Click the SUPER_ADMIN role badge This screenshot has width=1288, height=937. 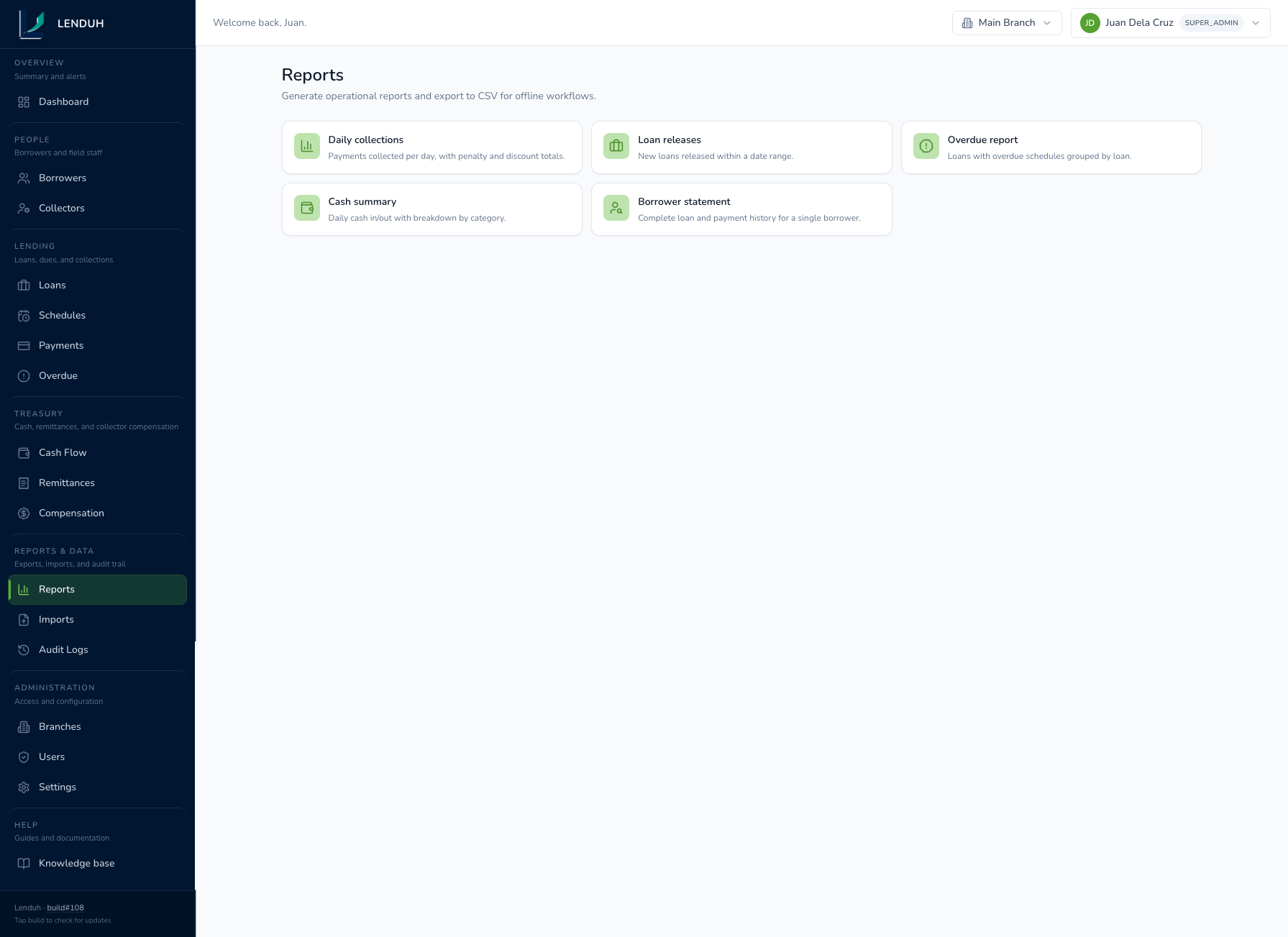click(x=1211, y=23)
